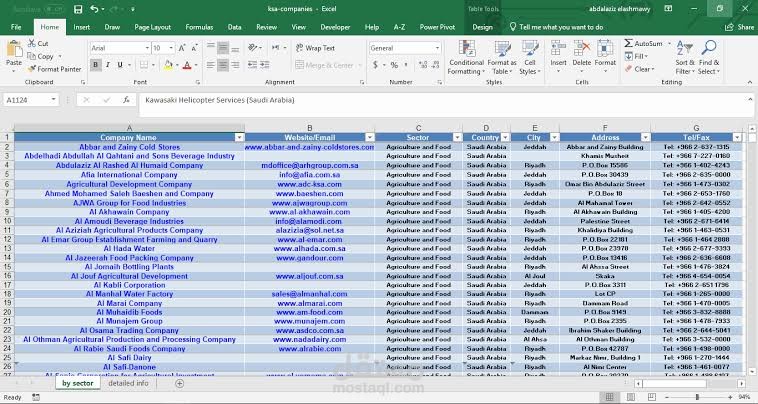Click the Fill button
Viewport: 758px width, 404px height.
click(637, 57)
